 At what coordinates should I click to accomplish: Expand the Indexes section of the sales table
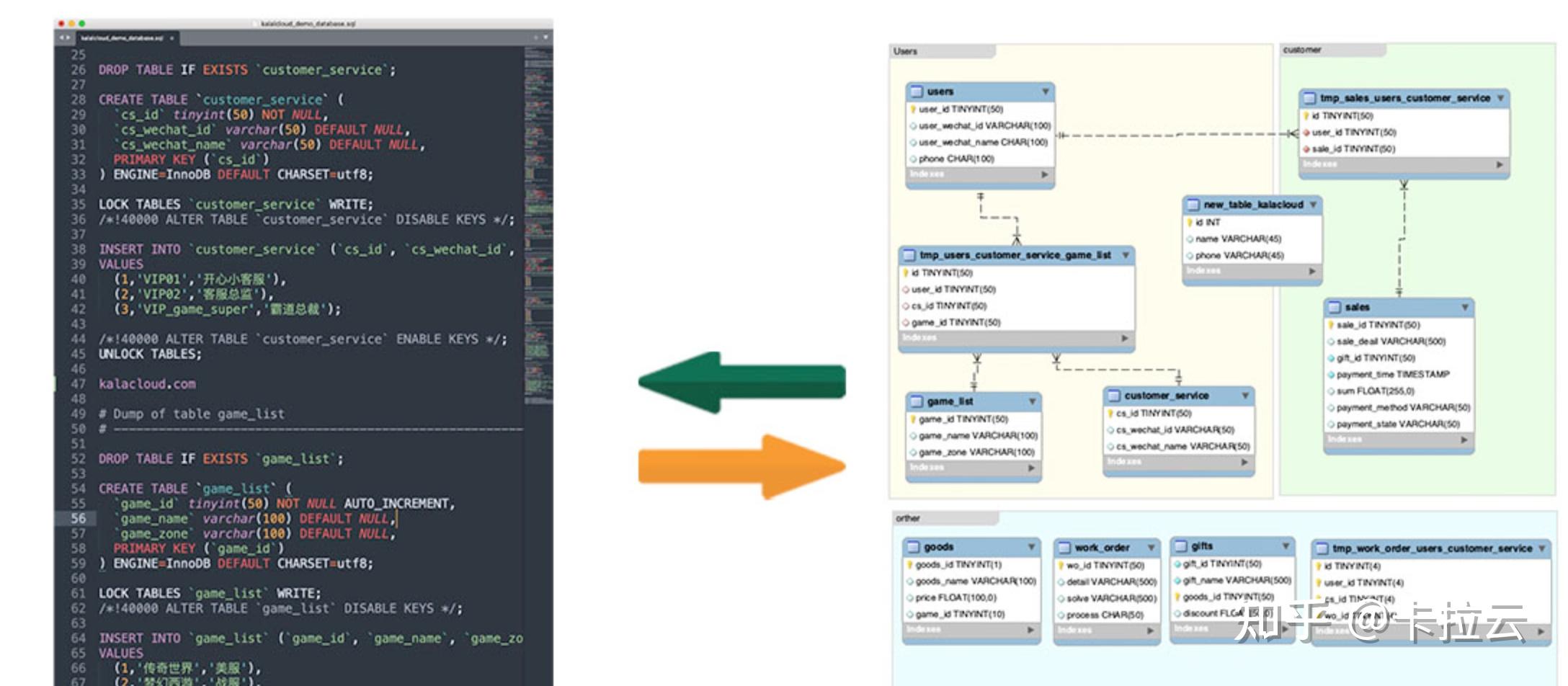[1465, 439]
